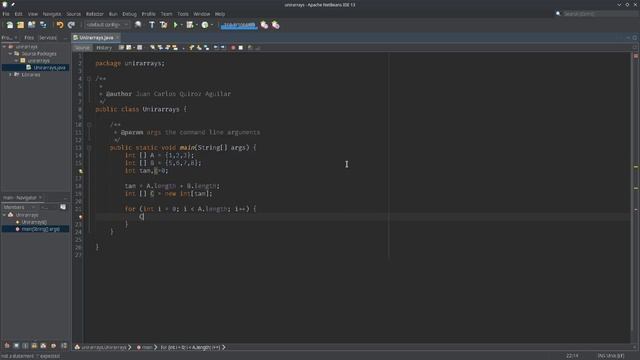Select Unirarrays.java in the Projects tree

click(x=49, y=67)
